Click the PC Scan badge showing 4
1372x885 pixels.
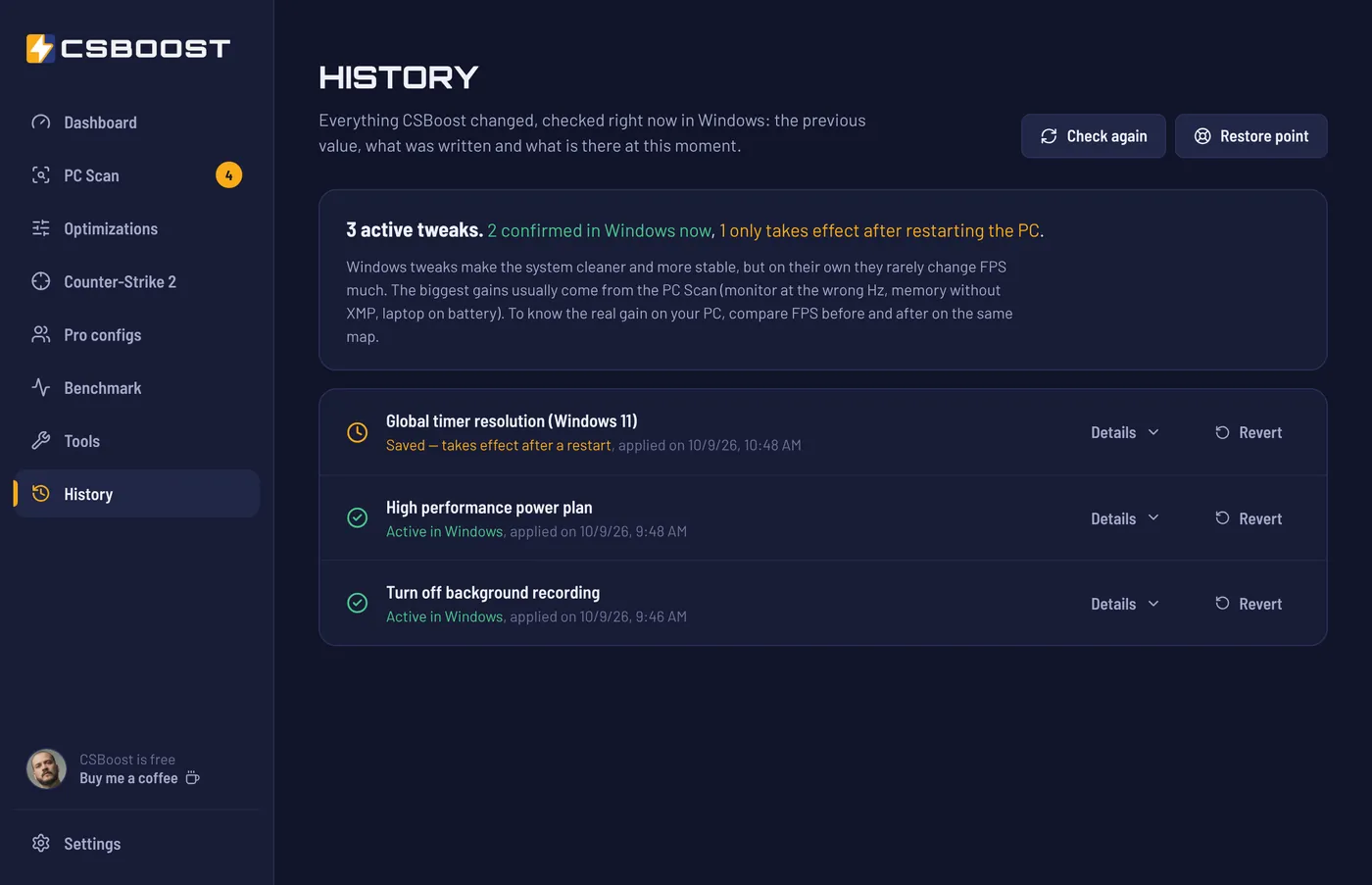point(228,175)
